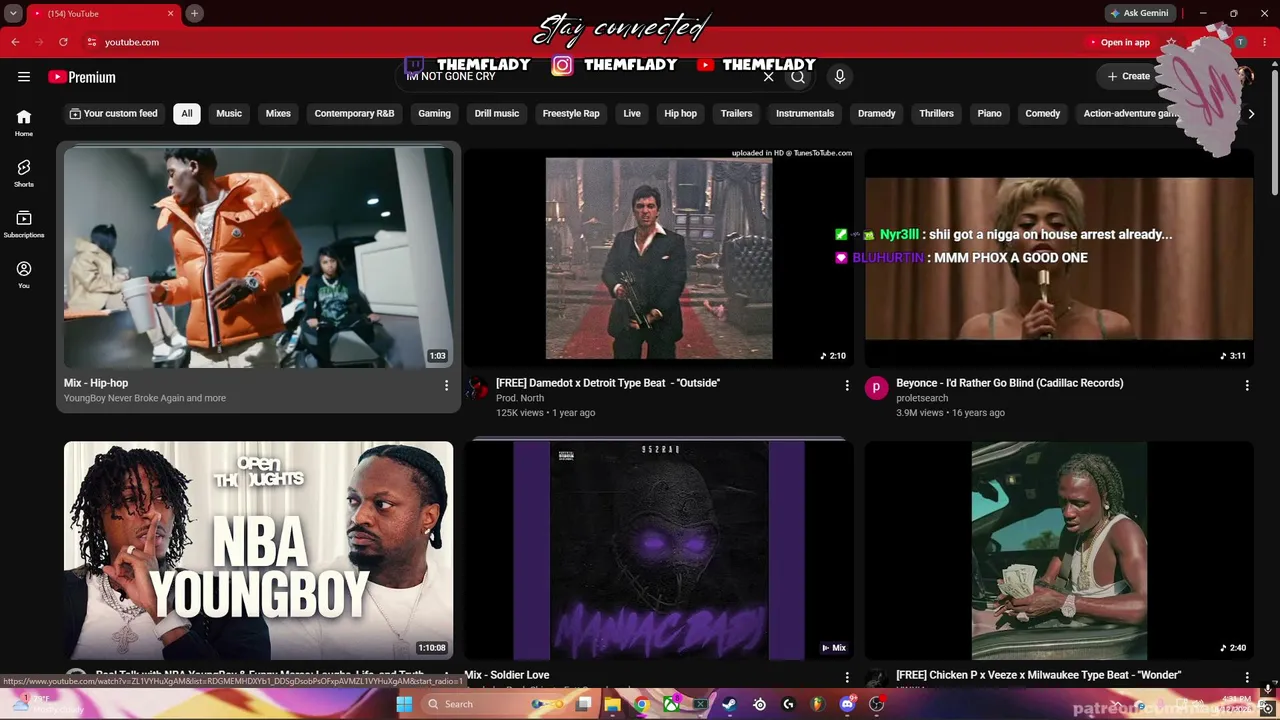The height and width of the screenshot is (720, 1280).
Task: Open a new browser tab
Action: coord(194,13)
